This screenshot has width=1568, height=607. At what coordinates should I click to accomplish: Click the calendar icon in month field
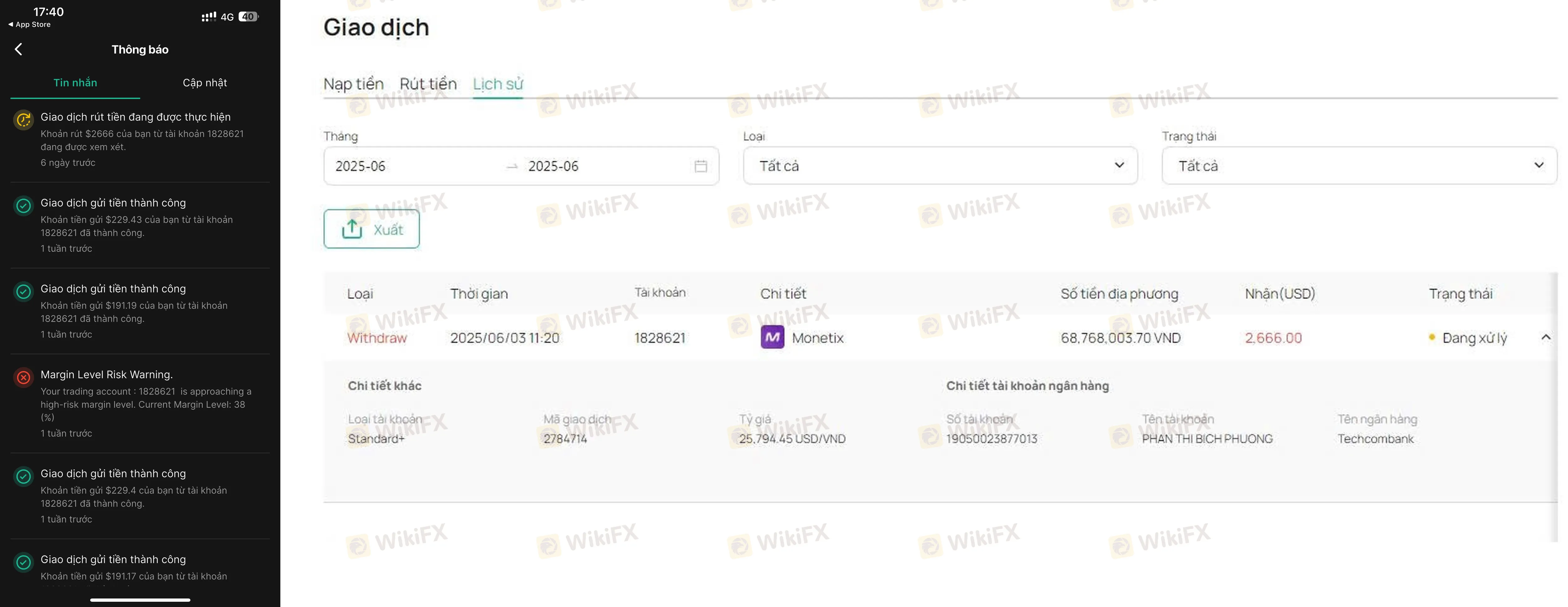pyautogui.click(x=701, y=166)
